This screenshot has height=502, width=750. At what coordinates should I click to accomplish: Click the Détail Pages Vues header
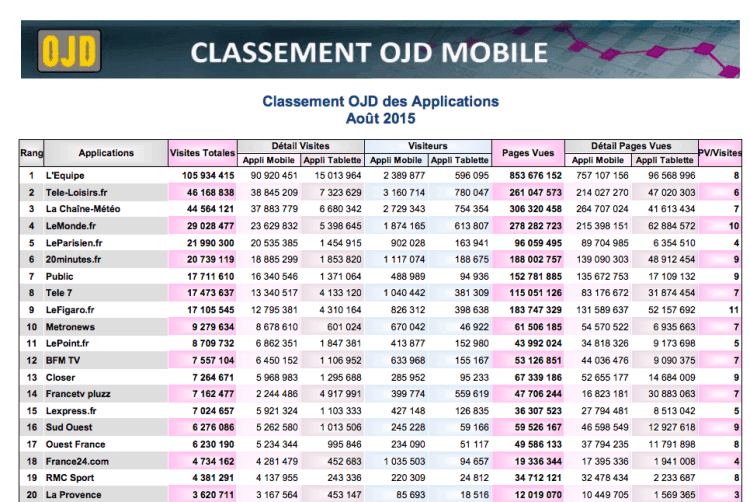631,146
